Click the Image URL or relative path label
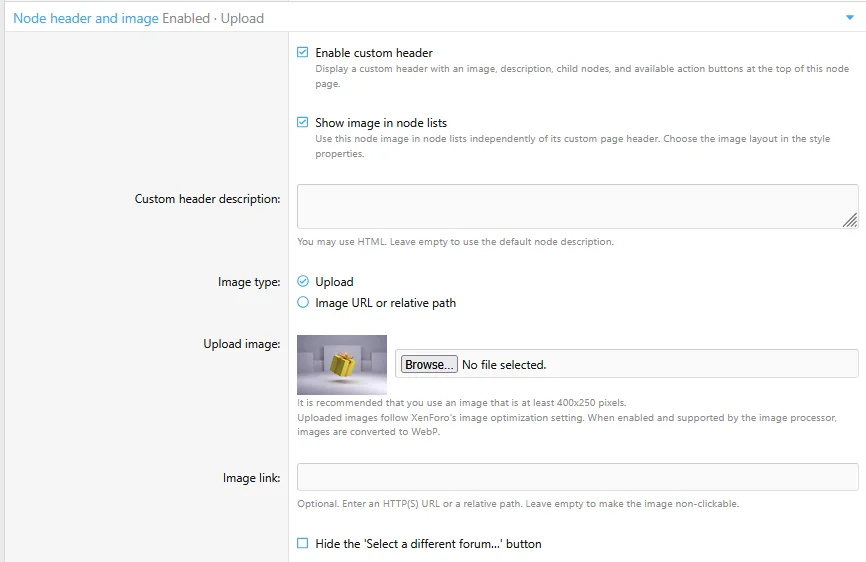866x562 pixels. click(x=386, y=303)
